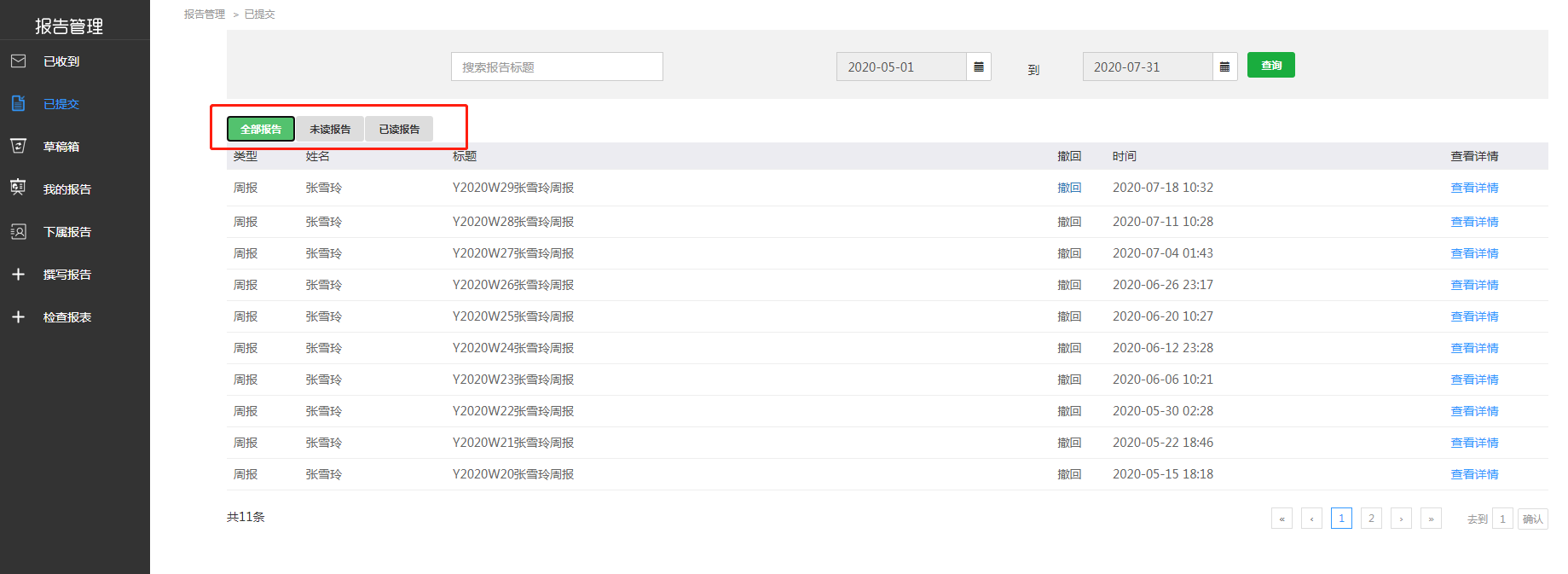Click 撤回 for report Y2020W22
Image resolution: width=1568 pixels, height=574 pixels.
pos(1069,411)
